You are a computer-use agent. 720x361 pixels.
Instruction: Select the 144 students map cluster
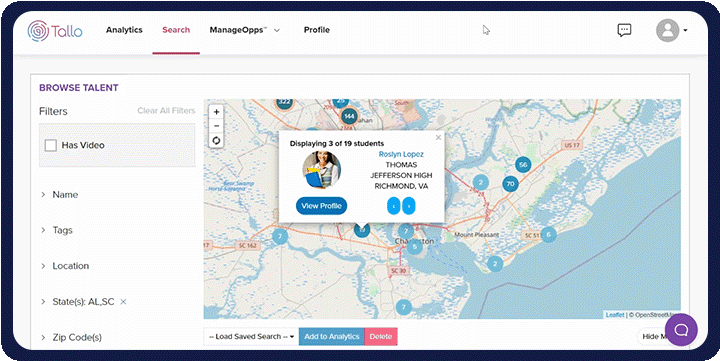(x=349, y=117)
